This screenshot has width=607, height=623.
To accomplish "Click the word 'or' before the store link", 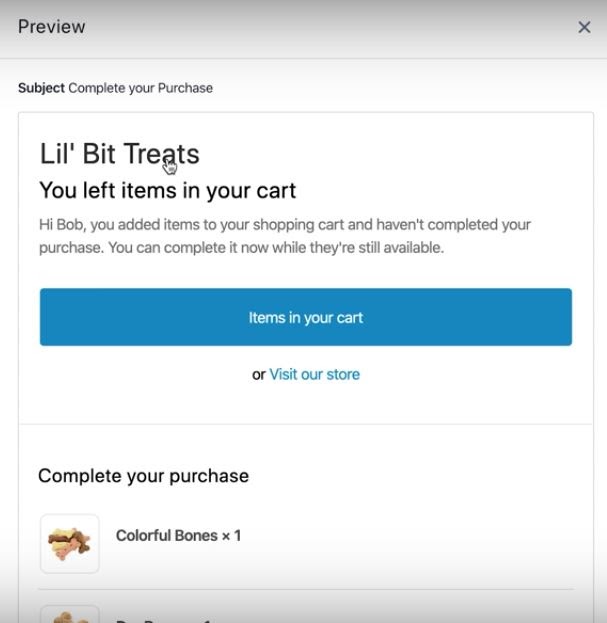I will coord(258,374).
